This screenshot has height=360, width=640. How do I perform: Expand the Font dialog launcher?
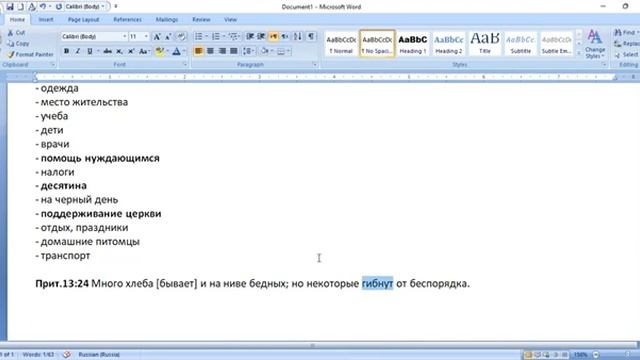(185, 64)
